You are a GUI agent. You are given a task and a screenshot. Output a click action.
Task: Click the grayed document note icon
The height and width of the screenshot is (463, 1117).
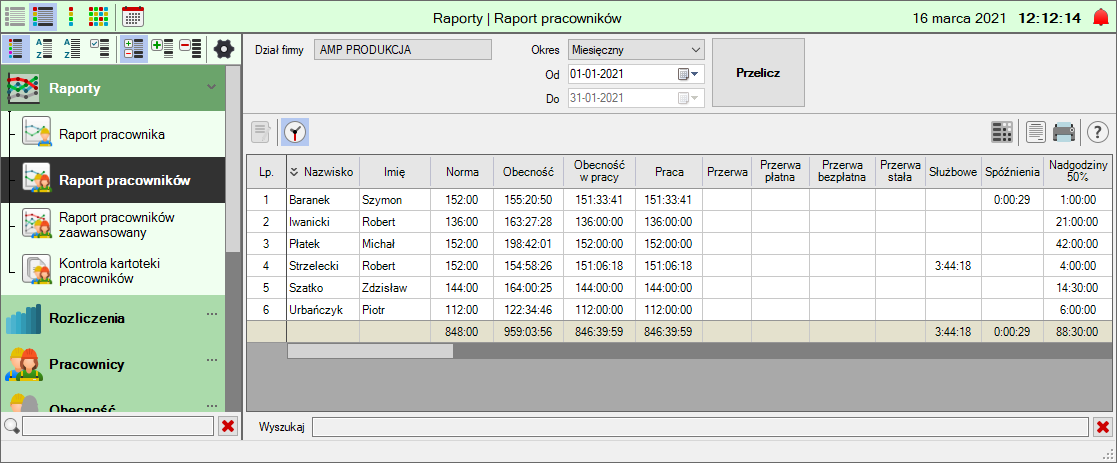261,132
